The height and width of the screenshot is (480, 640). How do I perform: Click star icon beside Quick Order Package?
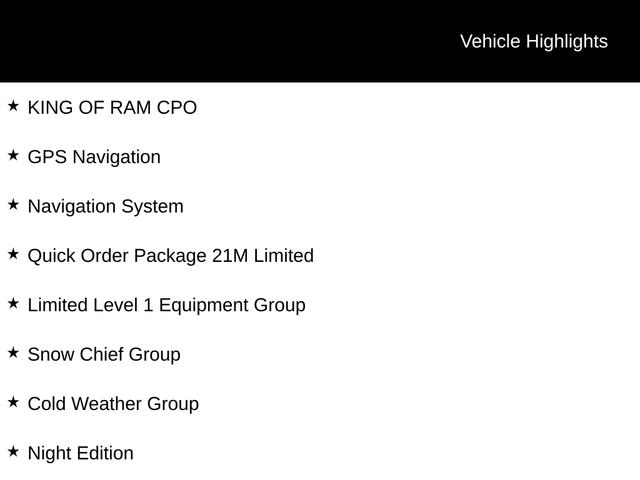[13, 254]
